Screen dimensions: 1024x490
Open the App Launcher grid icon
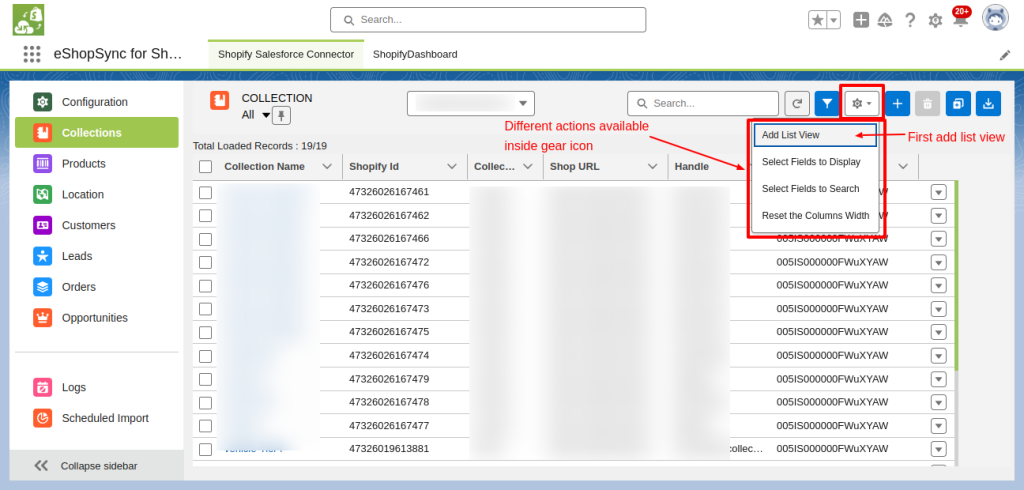(x=32, y=54)
